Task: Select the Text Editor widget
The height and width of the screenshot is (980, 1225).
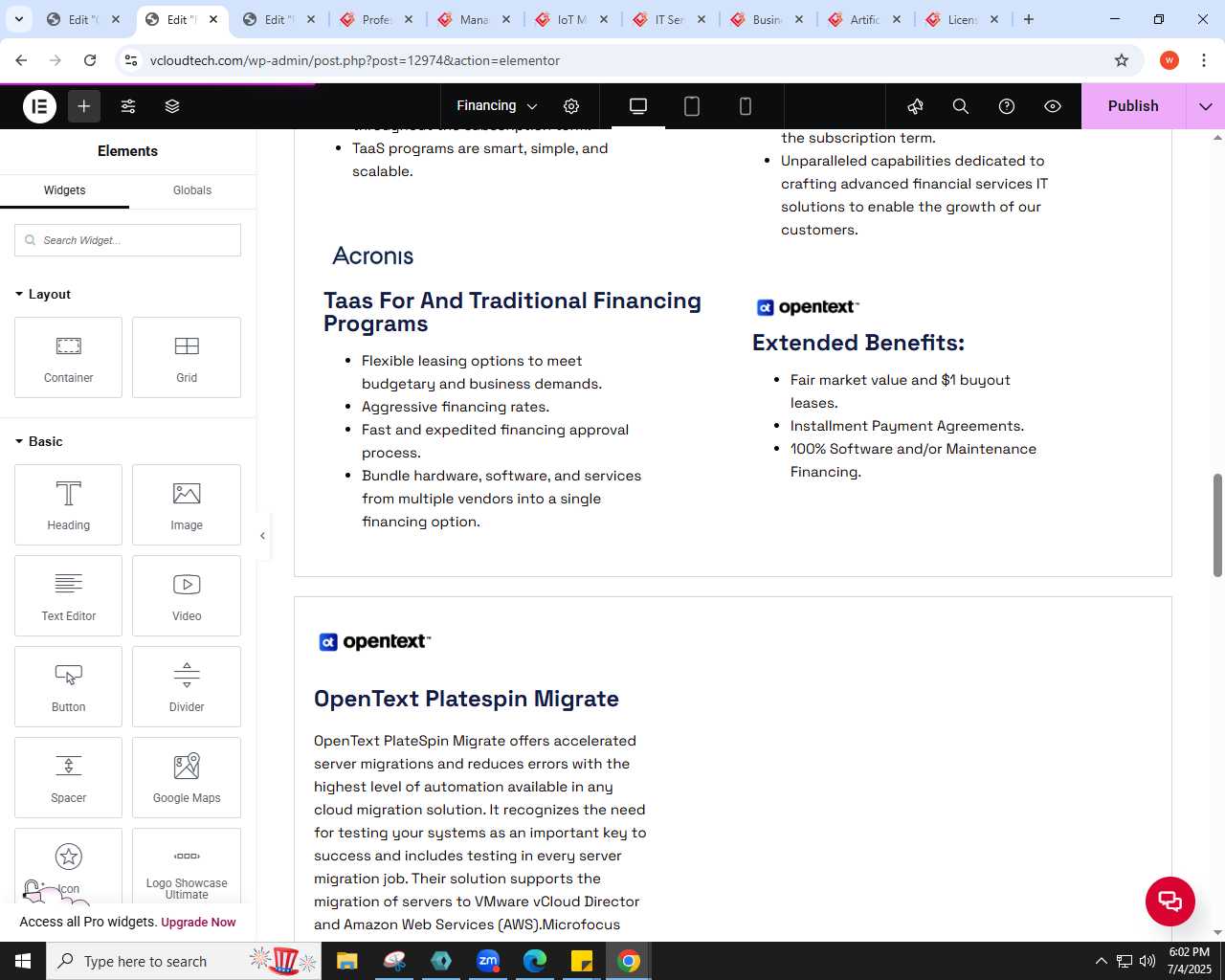Action: pyautogui.click(x=69, y=596)
